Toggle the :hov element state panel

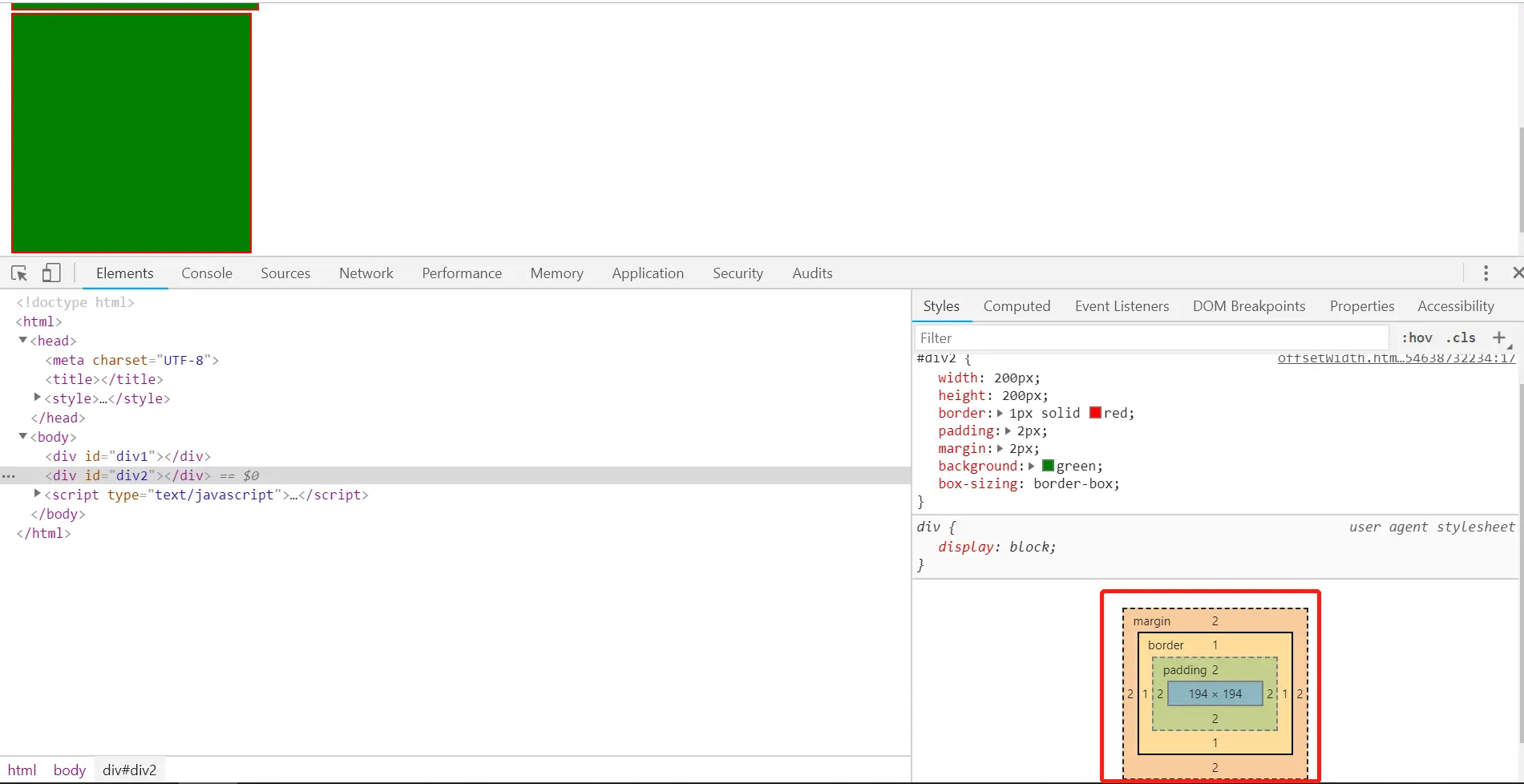[1417, 337]
